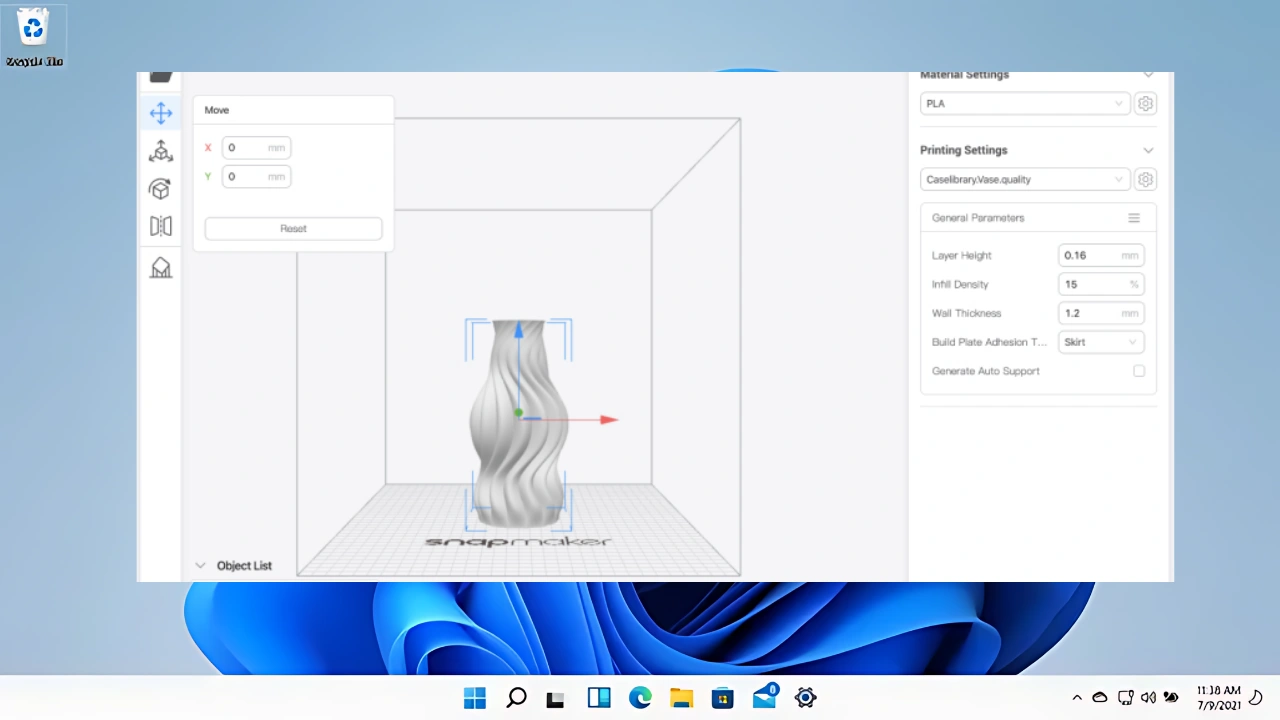Click the Layer Height value field
This screenshot has height=720, width=1280.
point(1101,255)
